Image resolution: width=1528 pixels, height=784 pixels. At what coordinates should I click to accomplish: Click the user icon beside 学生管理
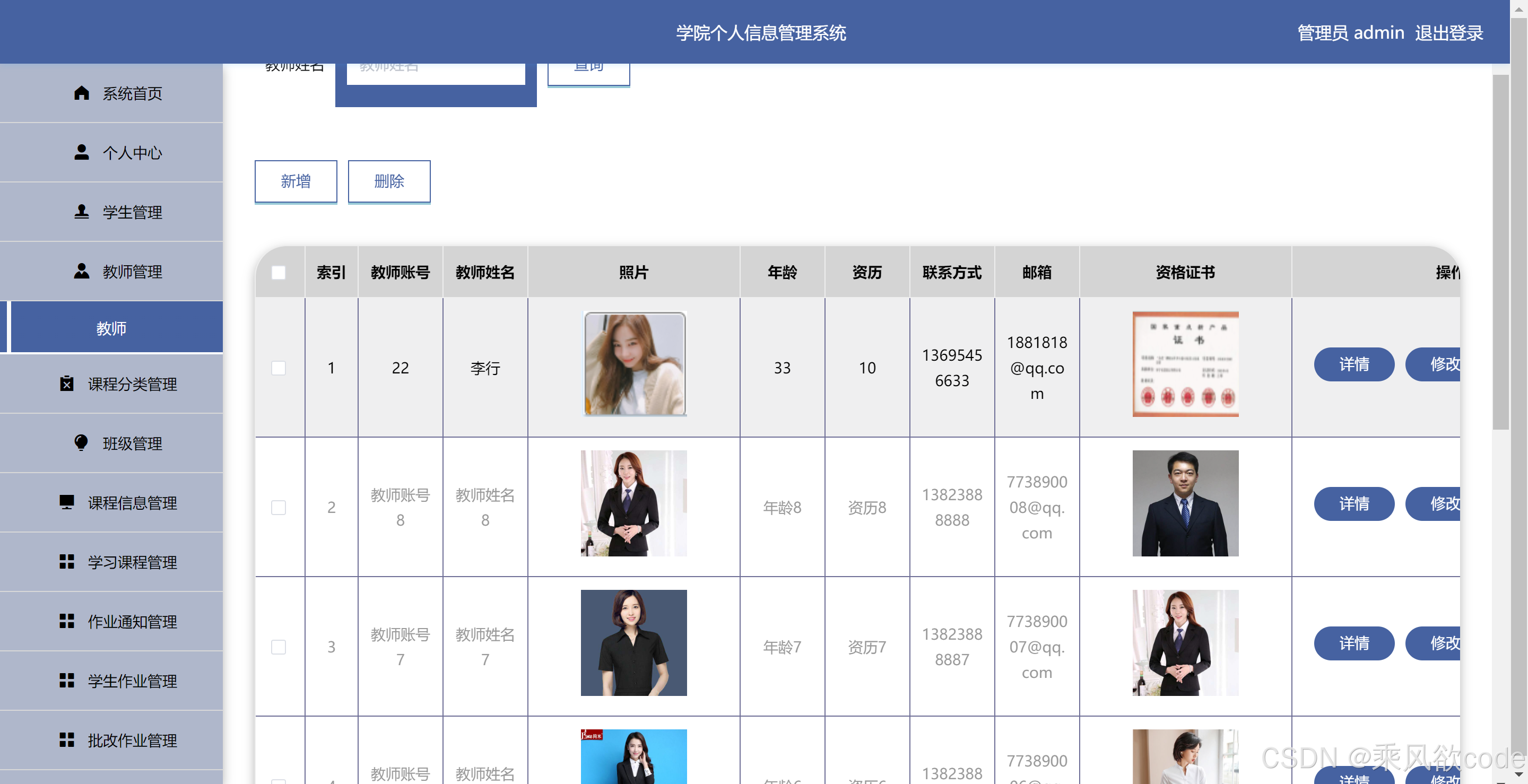(x=81, y=212)
